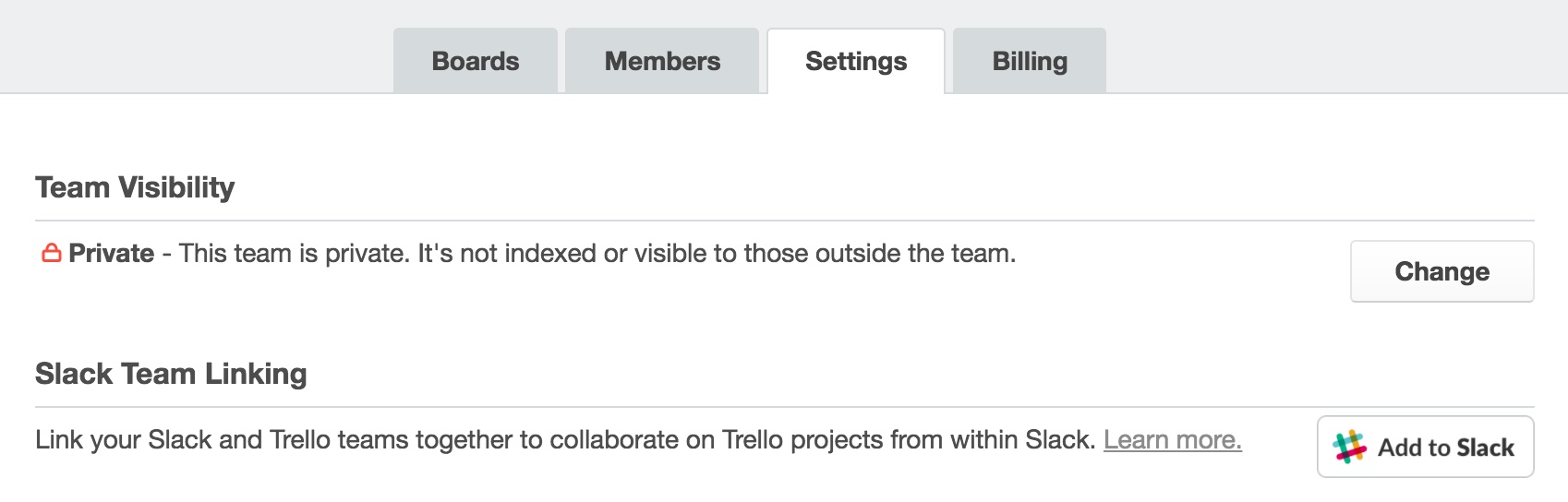Open the Boards tab

pyautogui.click(x=476, y=61)
